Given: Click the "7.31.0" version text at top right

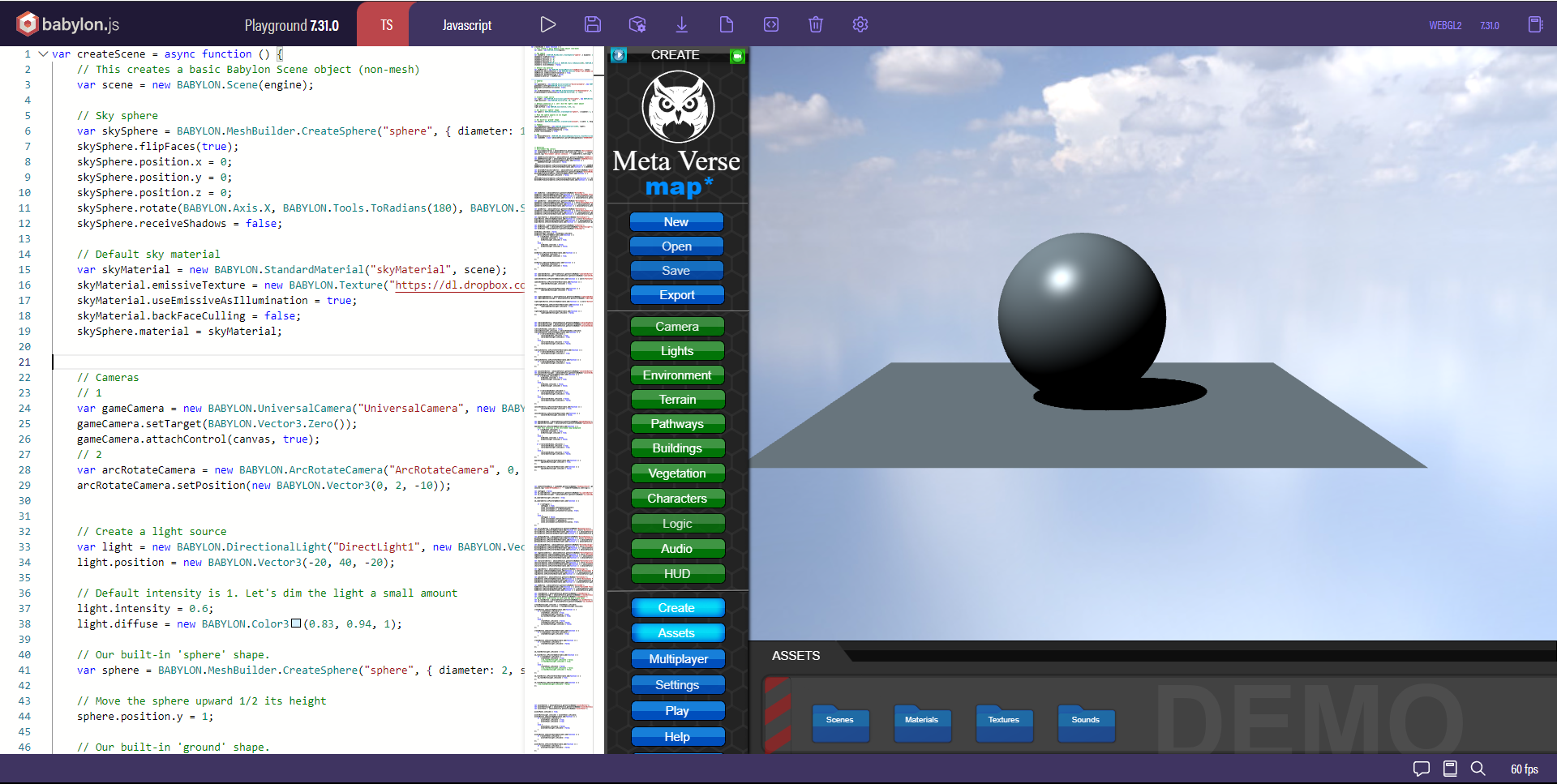Looking at the screenshot, I should coord(1490,25).
